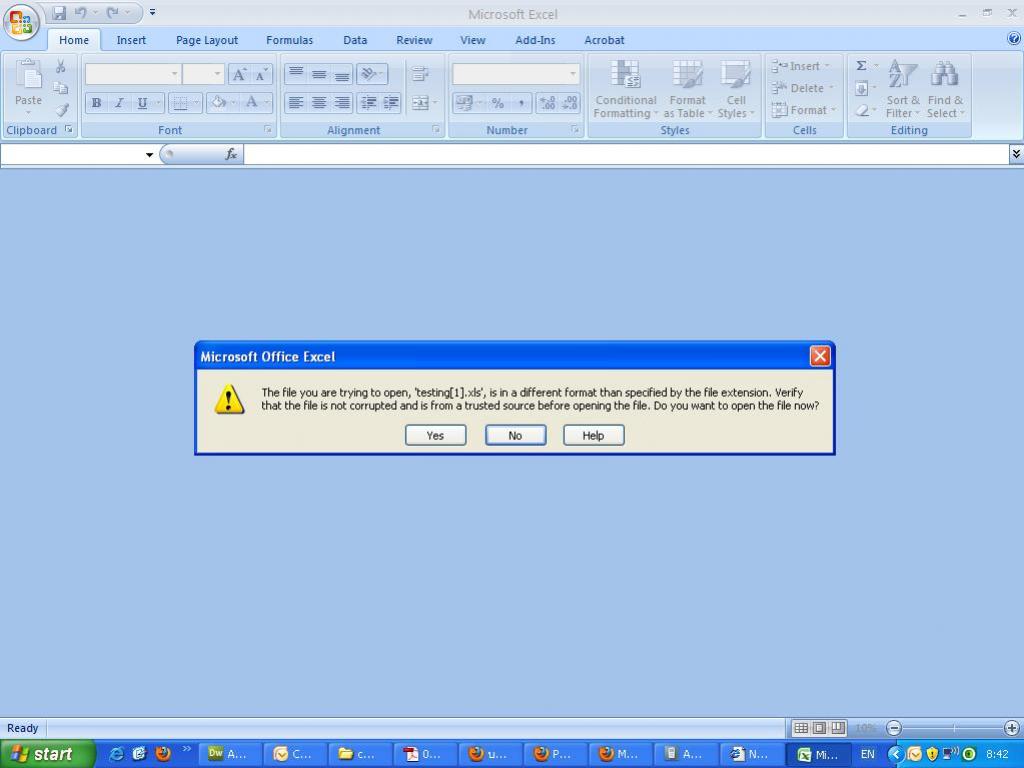Click the Decrease Indent icon
The width and height of the screenshot is (1024, 768).
tap(368, 103)
